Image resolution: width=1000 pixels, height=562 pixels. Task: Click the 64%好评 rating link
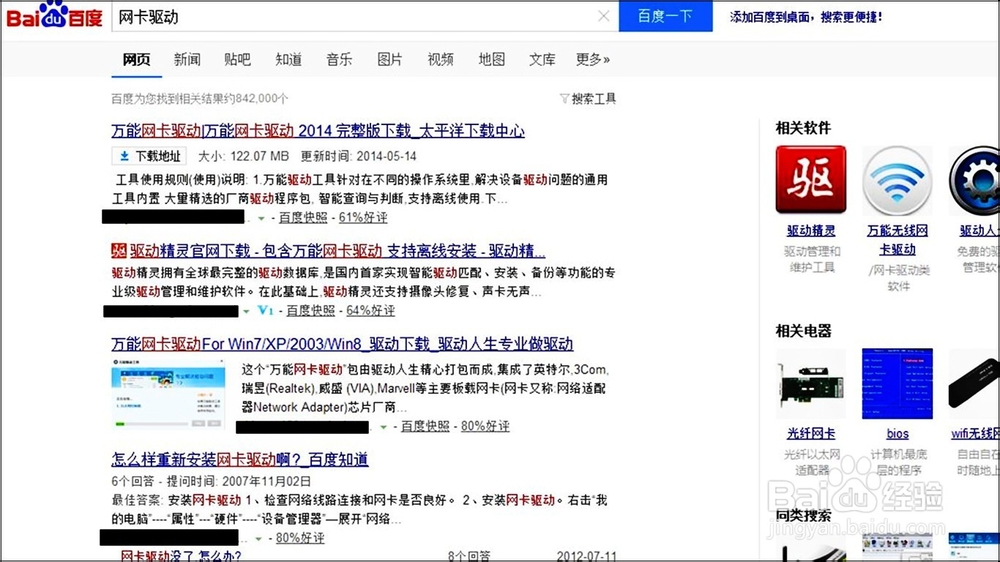tap(371, 311)
